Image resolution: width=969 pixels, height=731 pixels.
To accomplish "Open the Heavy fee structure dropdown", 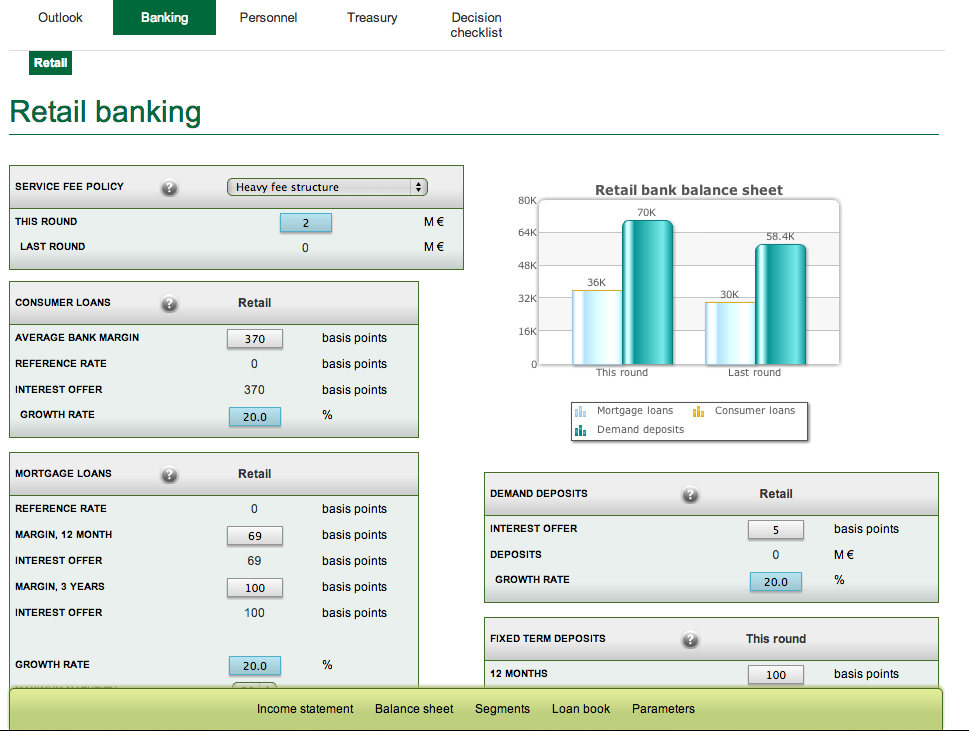I will (x=327, y=187).
